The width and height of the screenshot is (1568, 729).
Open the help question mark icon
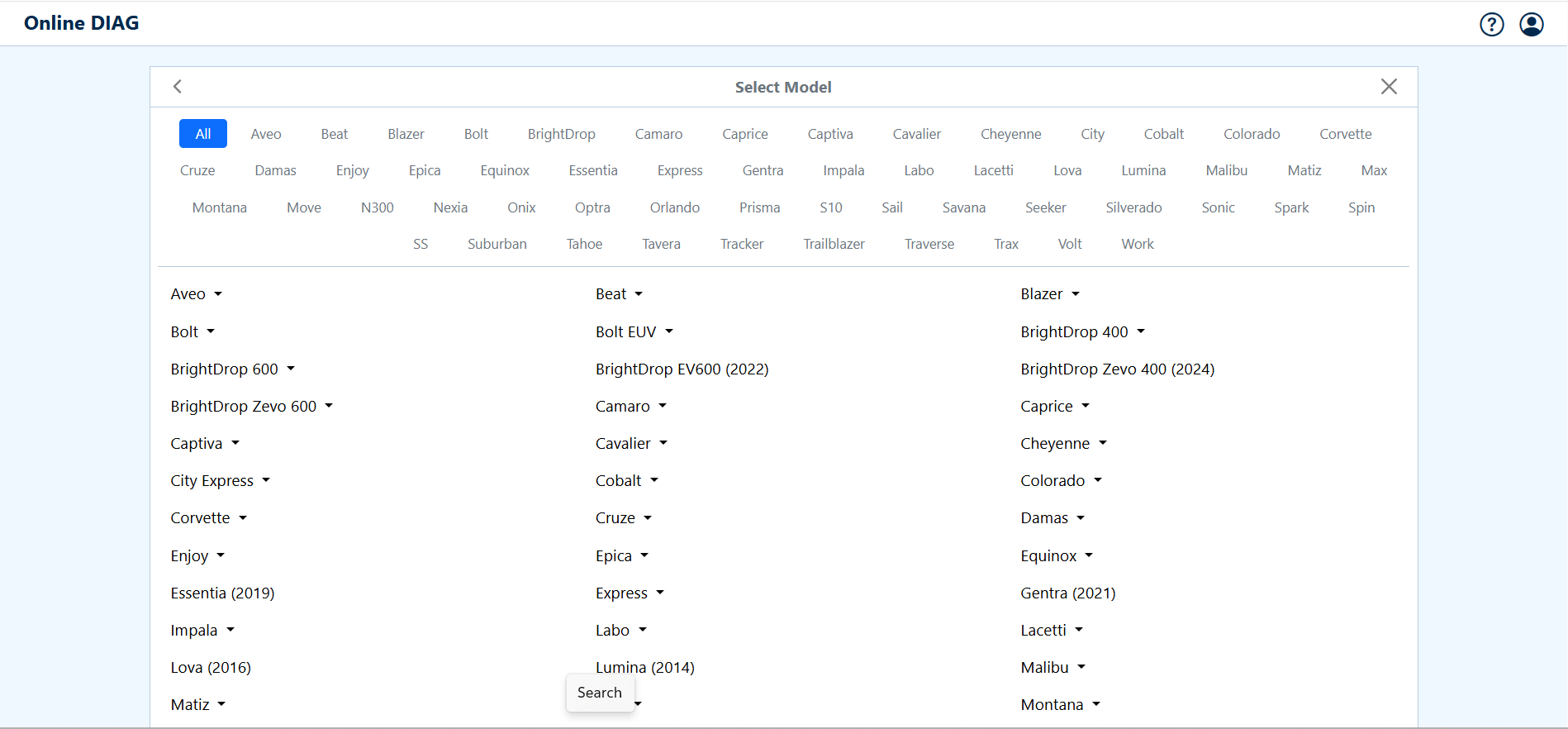[x=1491, y=24]
